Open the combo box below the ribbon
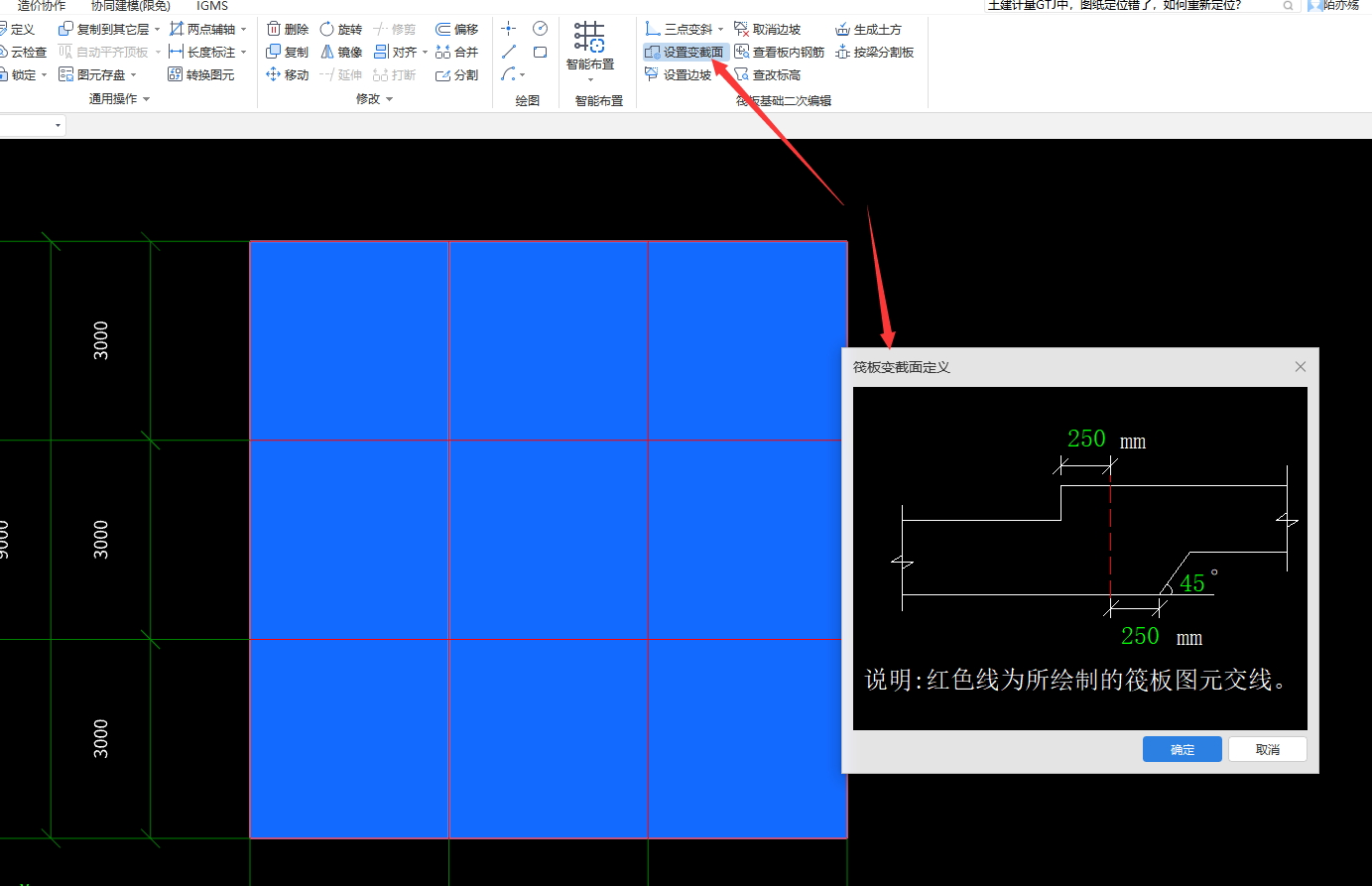Image resolution: width=1372 pixels, height=886 pixels. click(33, 125)
